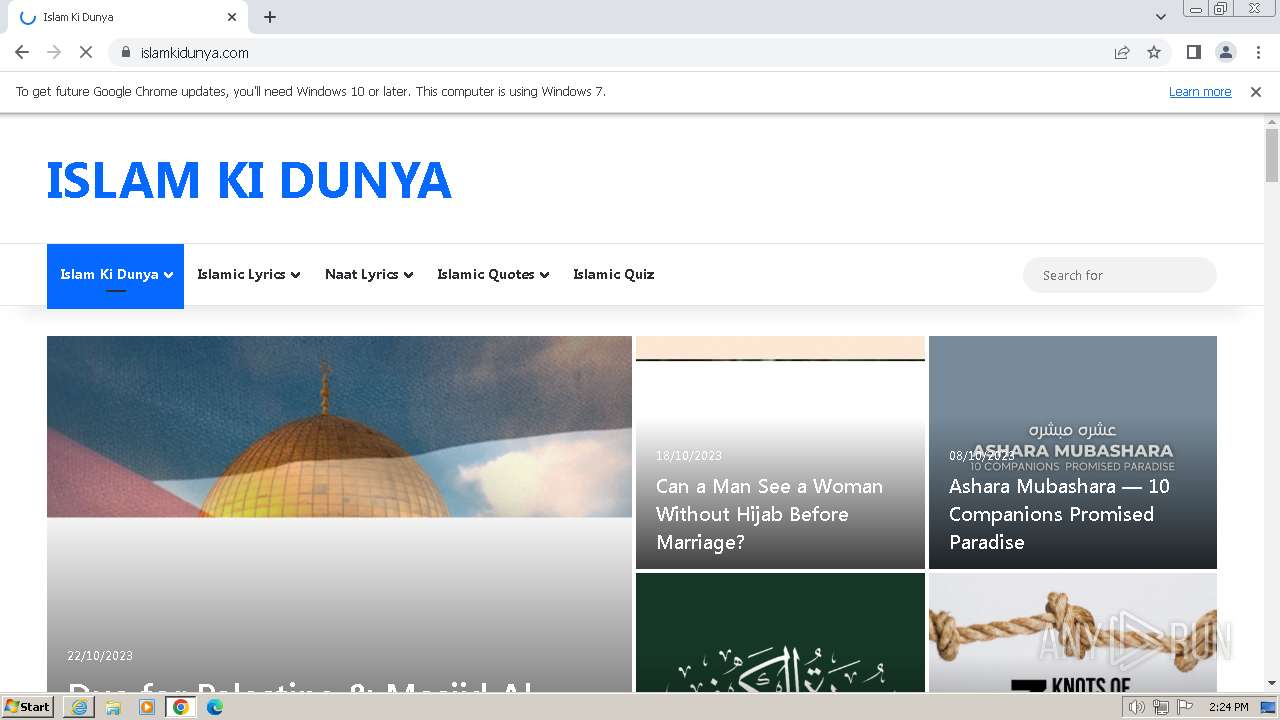
Task: Open the Windows Start button
Action: [x=27, y=707]
